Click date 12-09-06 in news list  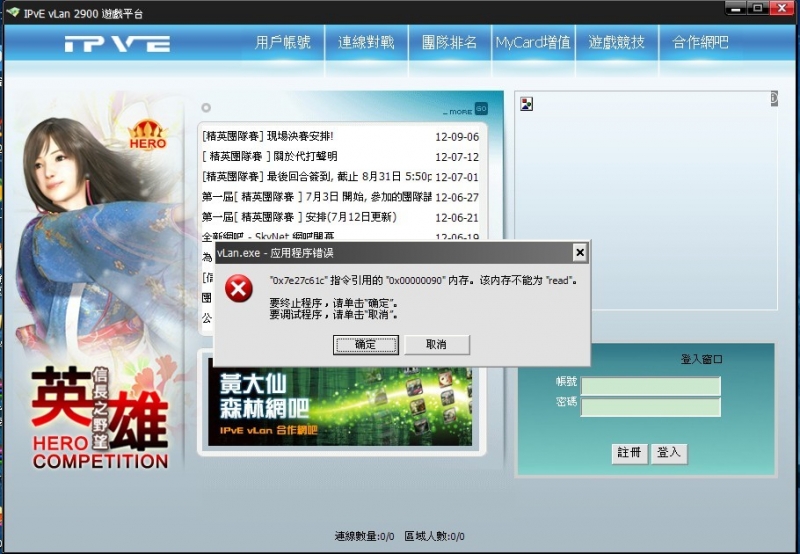point(457,137)
